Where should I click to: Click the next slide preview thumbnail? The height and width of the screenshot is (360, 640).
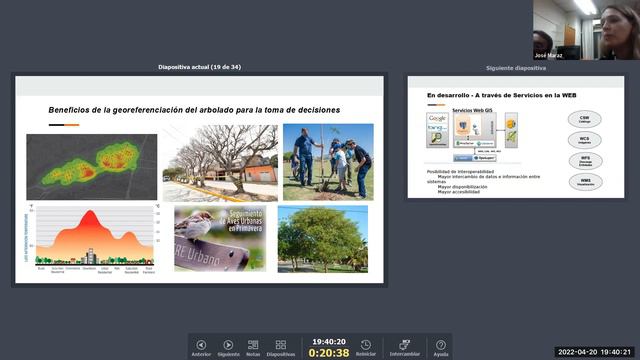516,137
